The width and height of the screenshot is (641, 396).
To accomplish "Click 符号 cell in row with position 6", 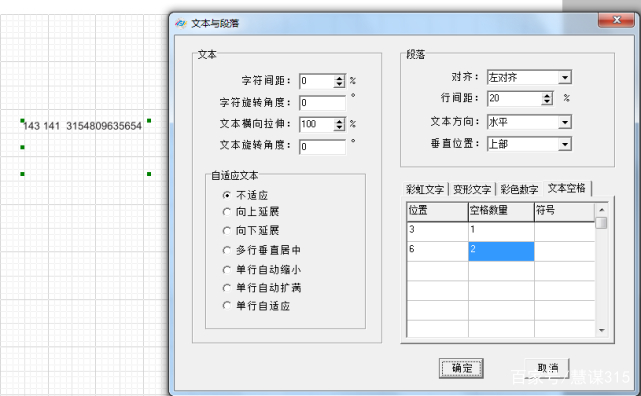I will 565,251.
